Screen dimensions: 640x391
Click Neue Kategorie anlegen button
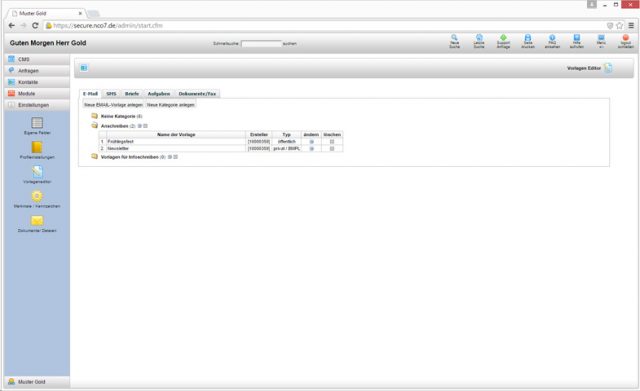tap(171, 105)
